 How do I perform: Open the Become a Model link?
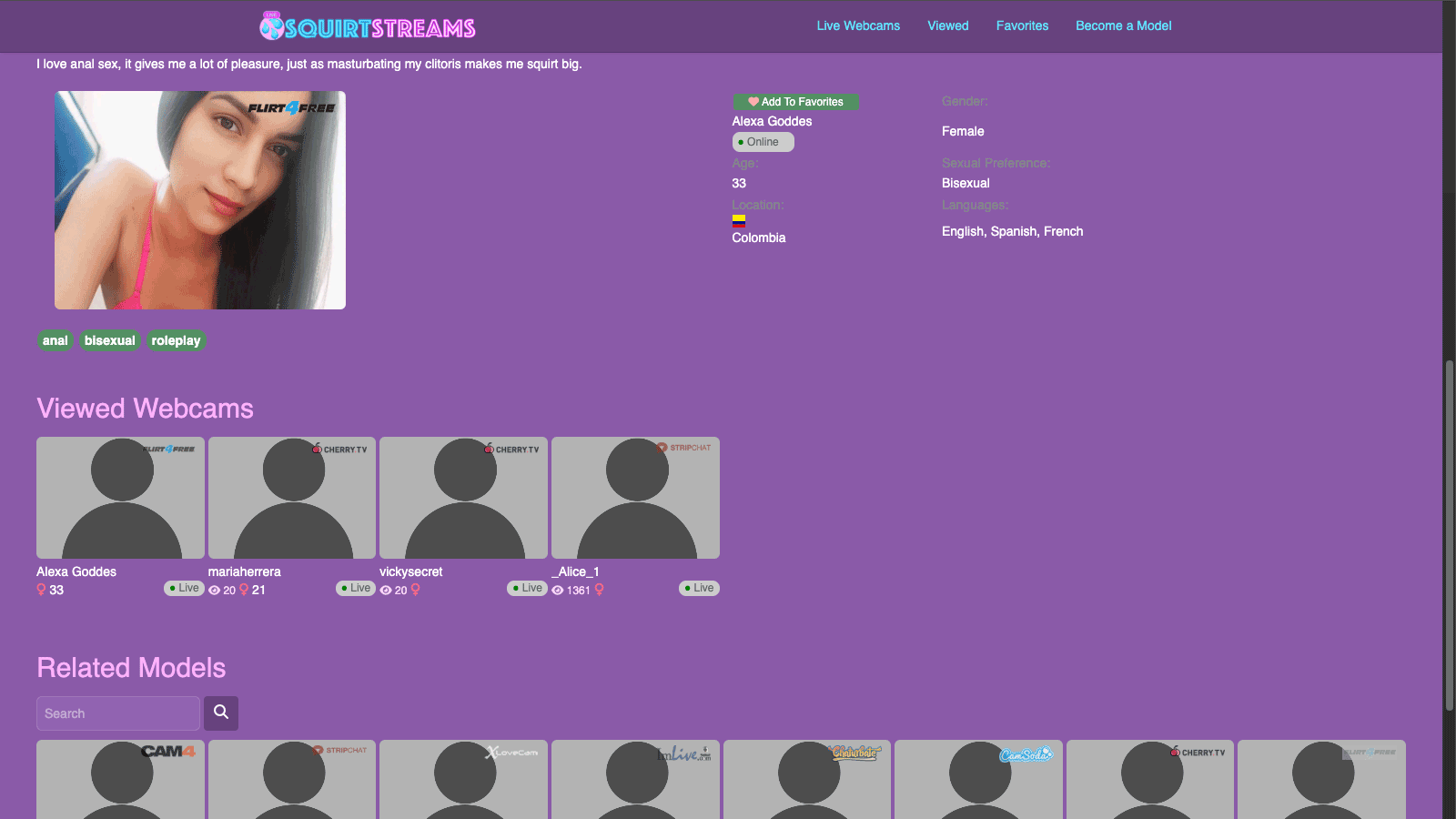[1123, 25]
